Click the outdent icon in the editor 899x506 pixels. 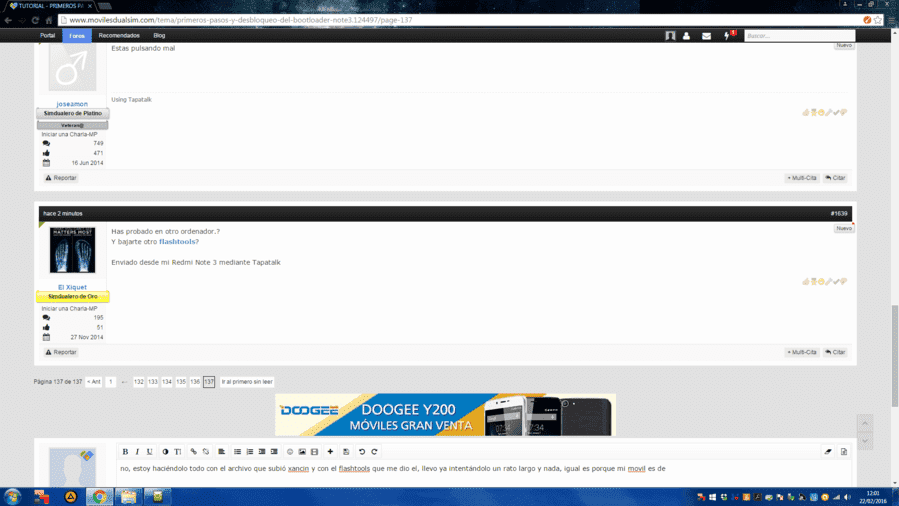[x=261, y=452]
